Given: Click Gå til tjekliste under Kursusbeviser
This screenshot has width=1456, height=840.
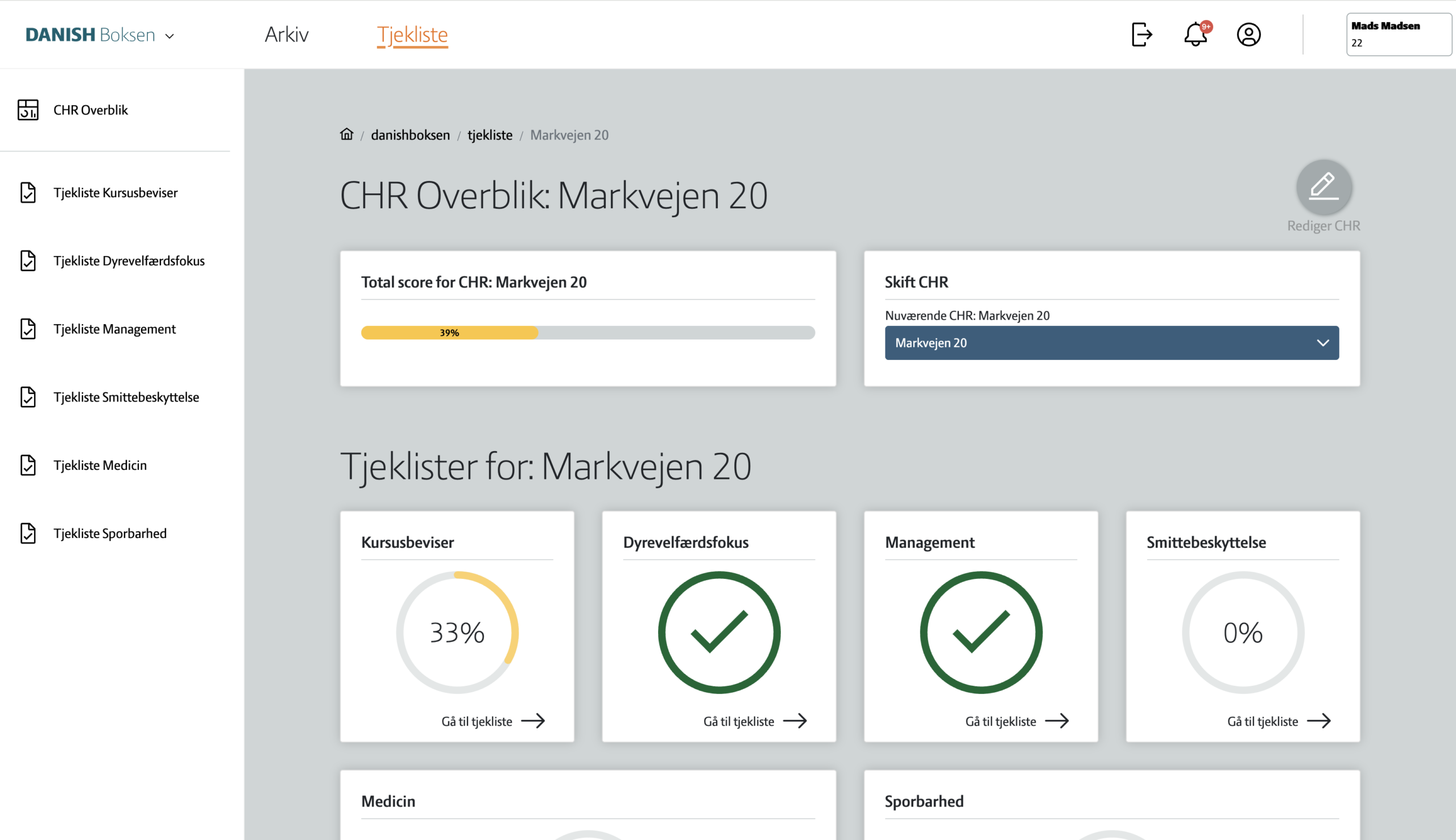Looking at the screenshot, I should [477, 721].
